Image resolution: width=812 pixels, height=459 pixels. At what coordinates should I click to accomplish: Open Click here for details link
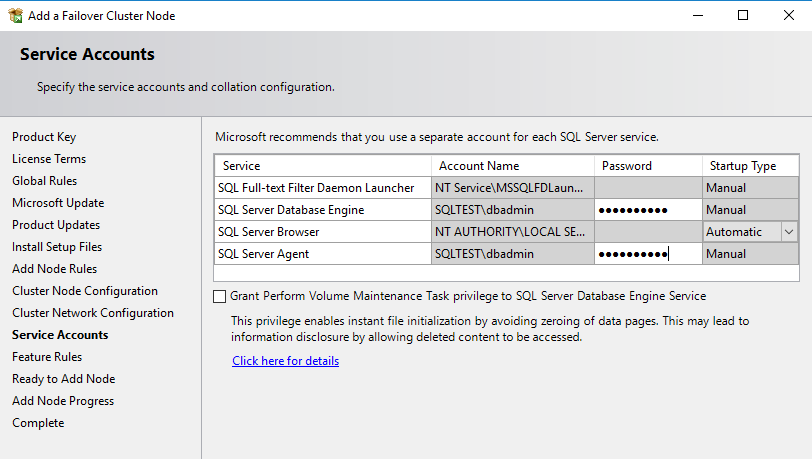(285, 361)
